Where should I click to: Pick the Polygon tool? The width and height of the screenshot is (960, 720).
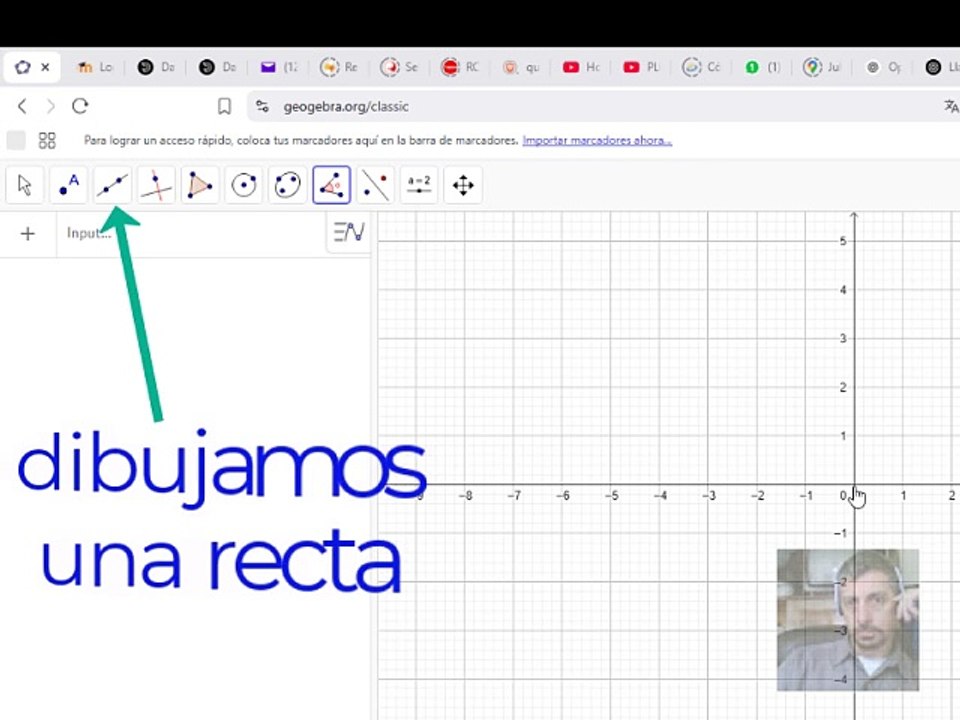tap(200, 185)
